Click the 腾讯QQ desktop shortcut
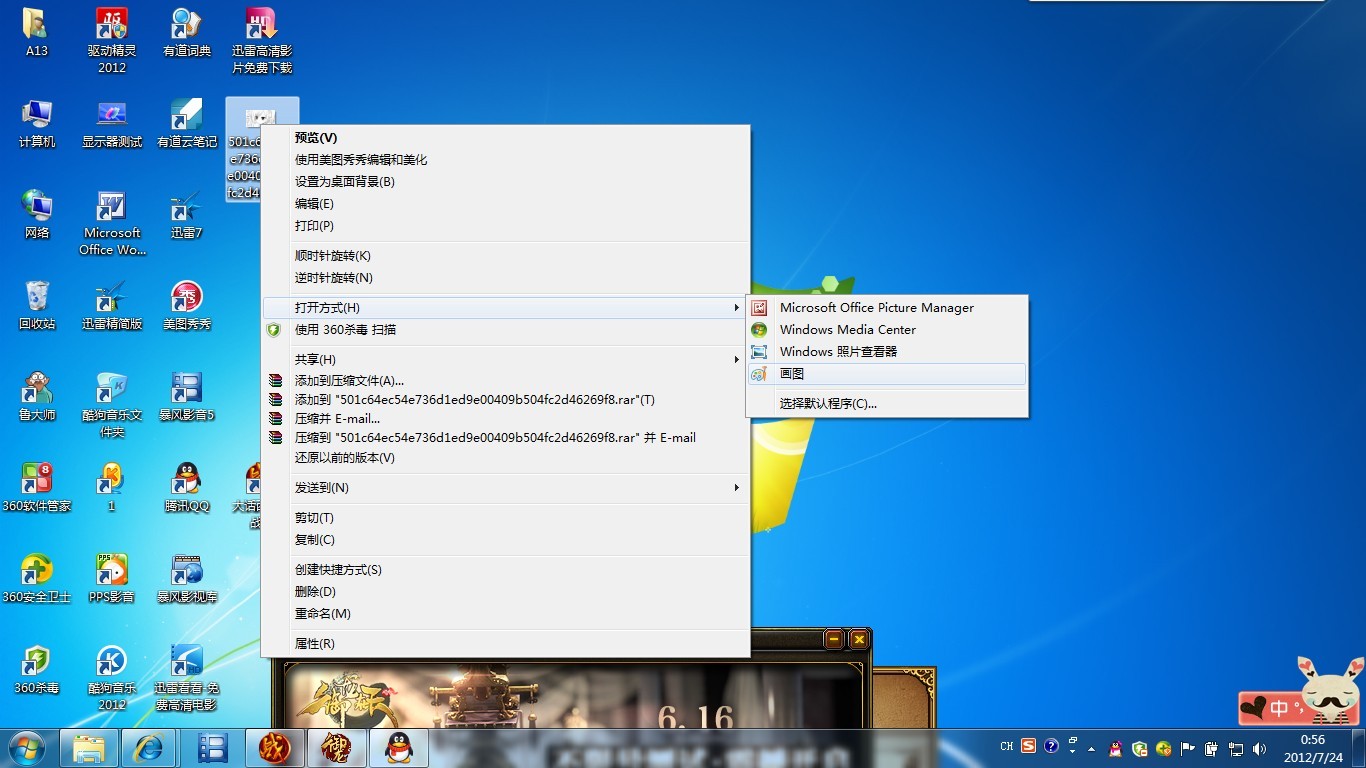Screen dimensions: 1366x768 coord(187,488)
